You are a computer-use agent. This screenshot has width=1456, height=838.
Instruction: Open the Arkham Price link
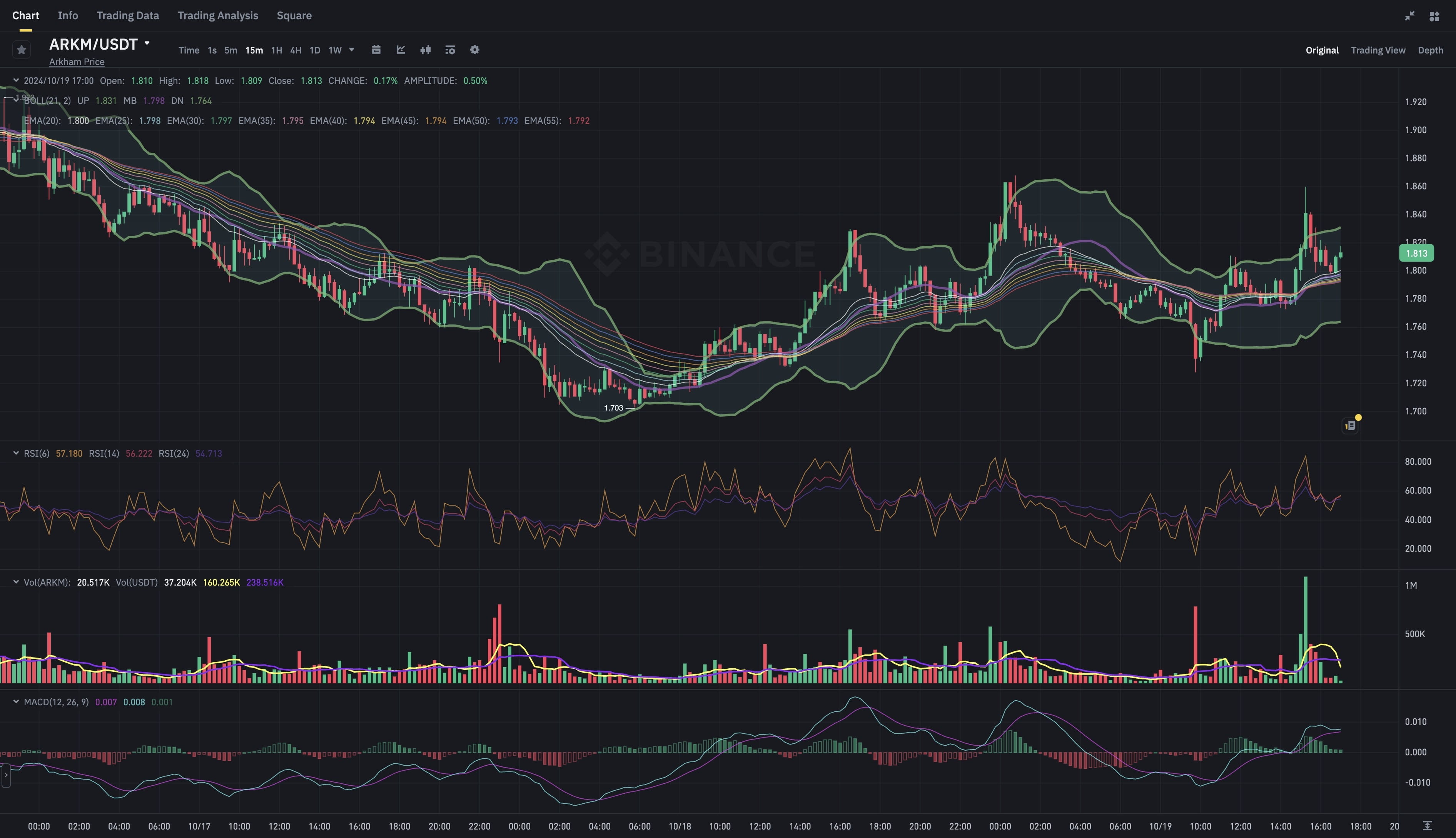(x=77, y=62)
